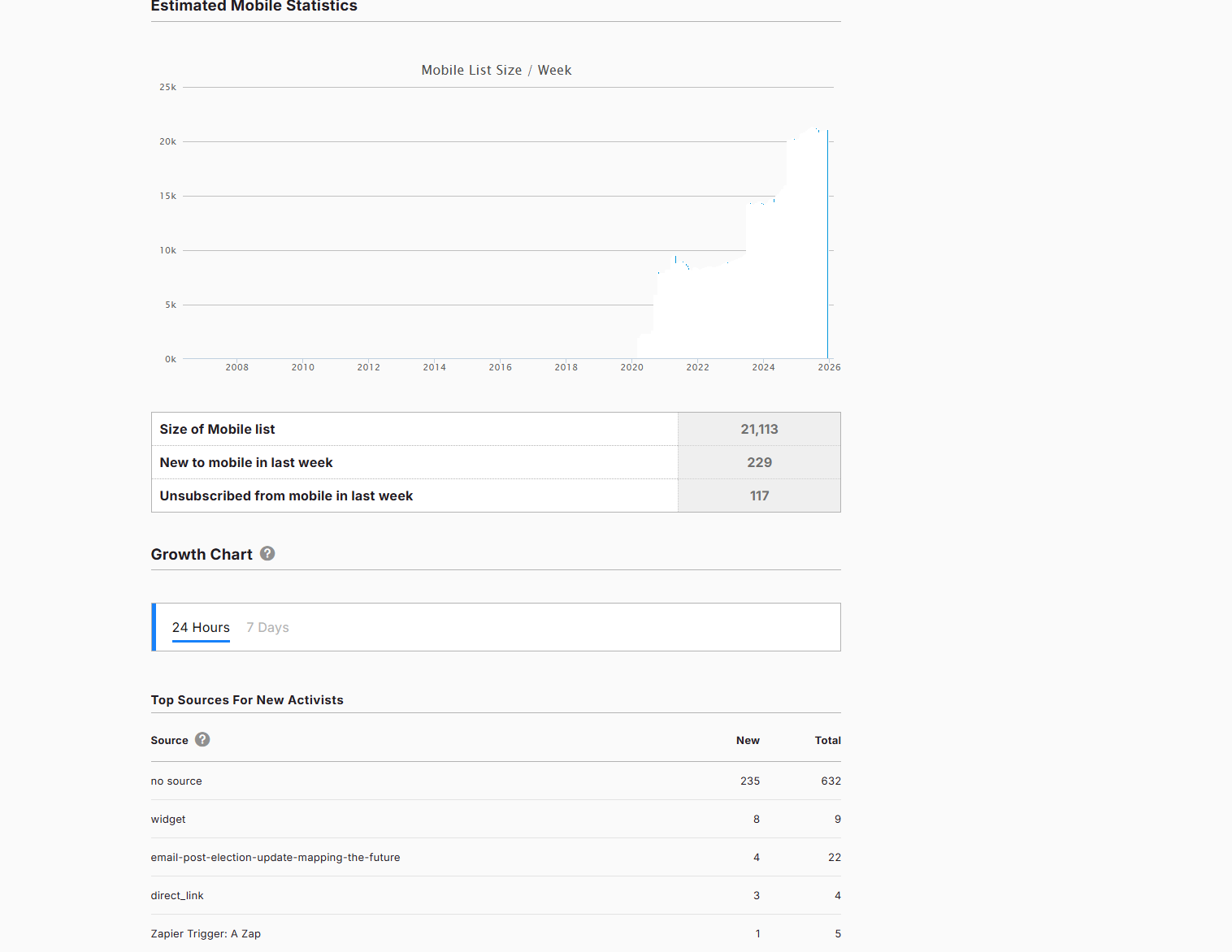Screen dimensions: 1232x952
Task: Click the 235 new count for no source
Action: click(x=750, y=781)
